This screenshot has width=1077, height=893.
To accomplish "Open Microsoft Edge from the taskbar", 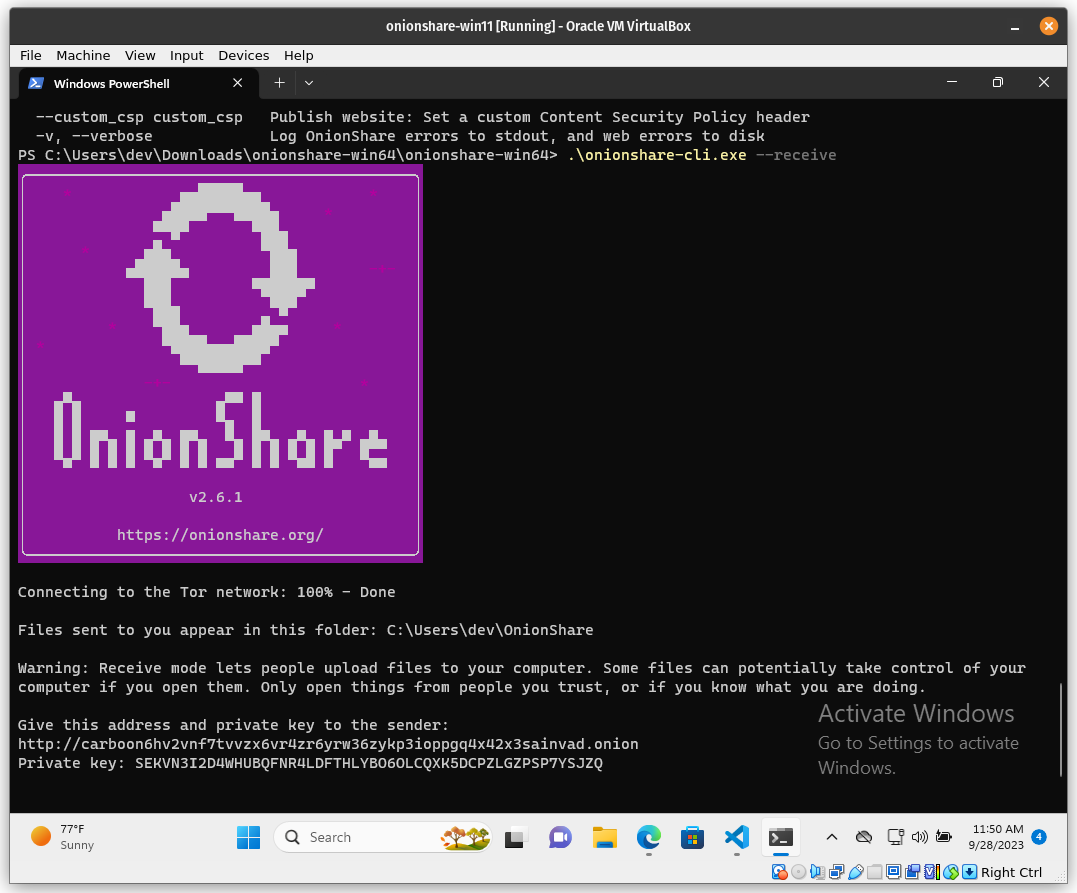I will pyautogui.click(x=649, y=837).
